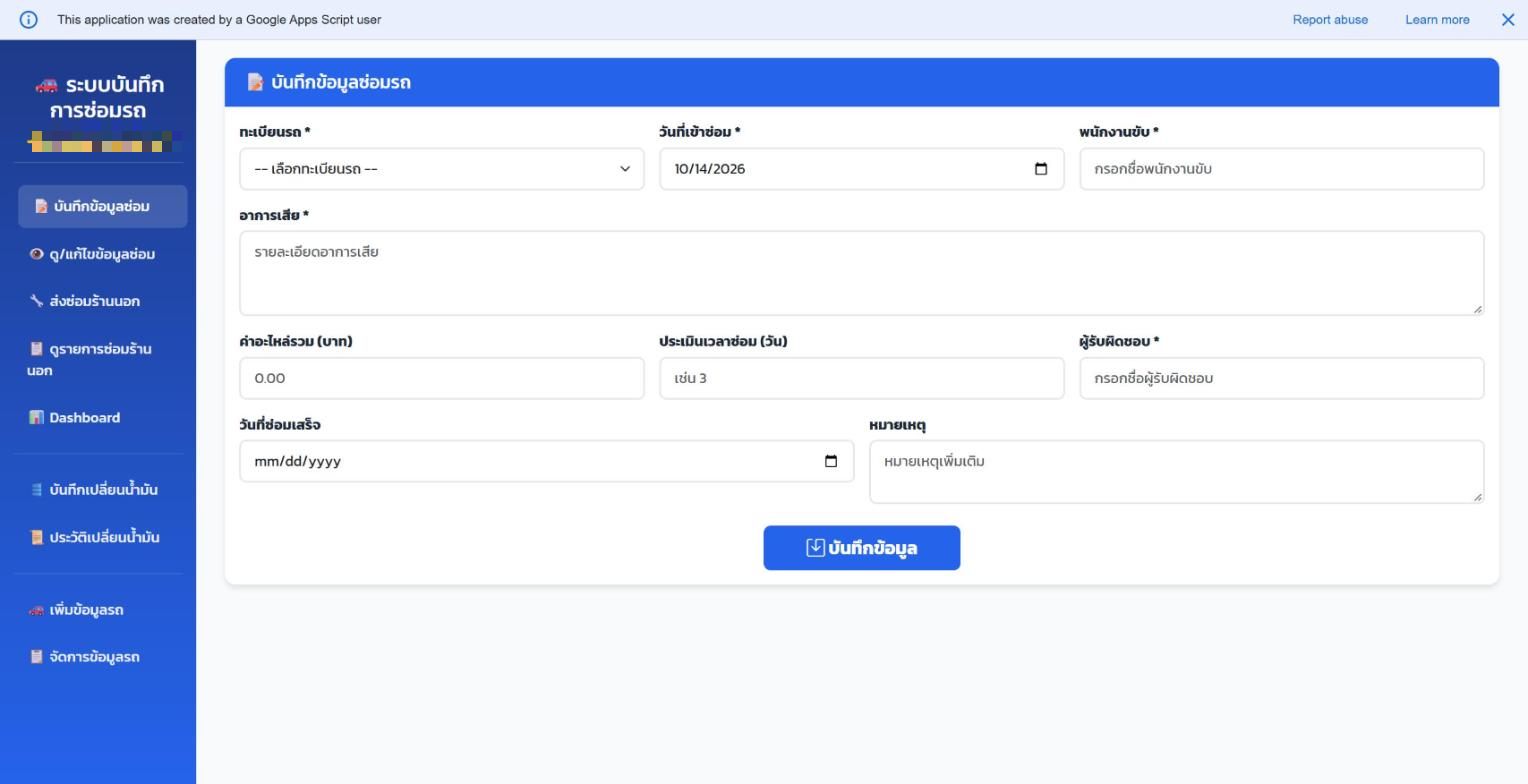1528x784 pixels.
Task: Click the memo icon in the form header
Action: pos(255,82)
